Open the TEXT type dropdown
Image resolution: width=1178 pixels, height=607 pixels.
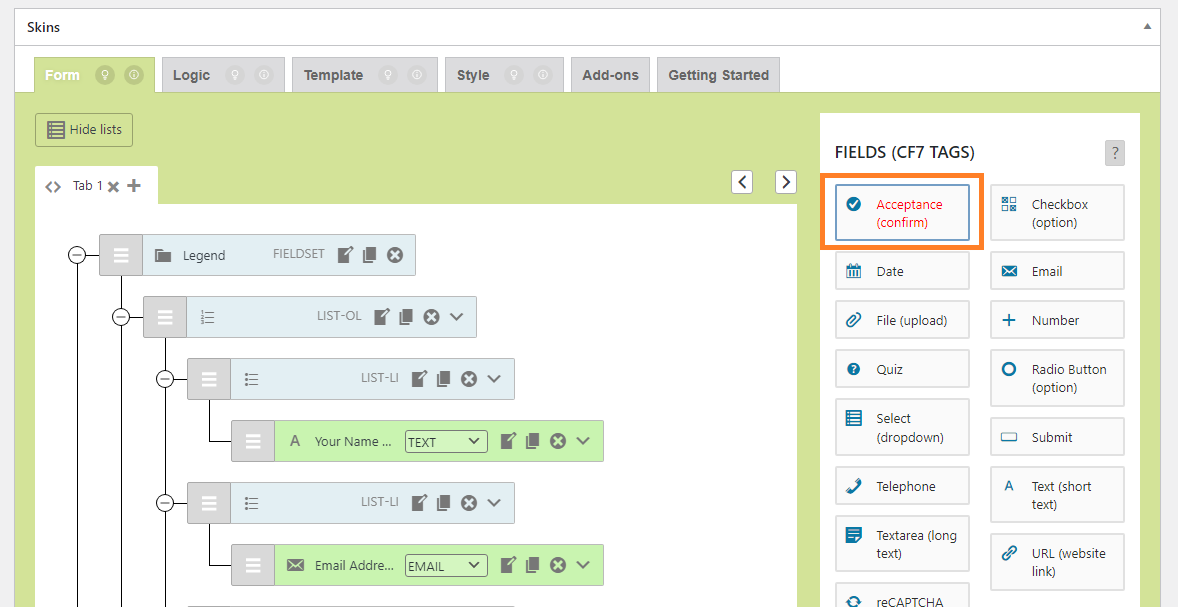[445, 441]
